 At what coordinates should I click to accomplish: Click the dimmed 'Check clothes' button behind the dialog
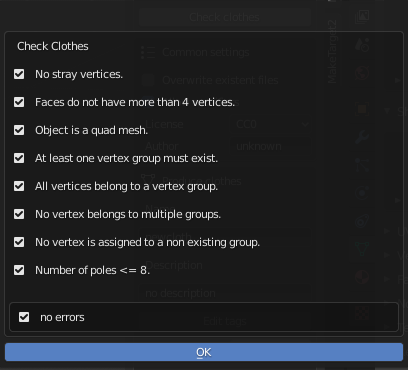pyautogui.click(x=225, y=17)
